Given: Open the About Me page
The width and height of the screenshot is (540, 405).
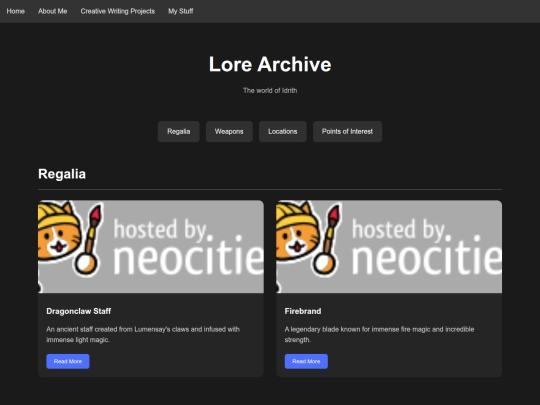Looking at the screenshot, I should (53, 11).
